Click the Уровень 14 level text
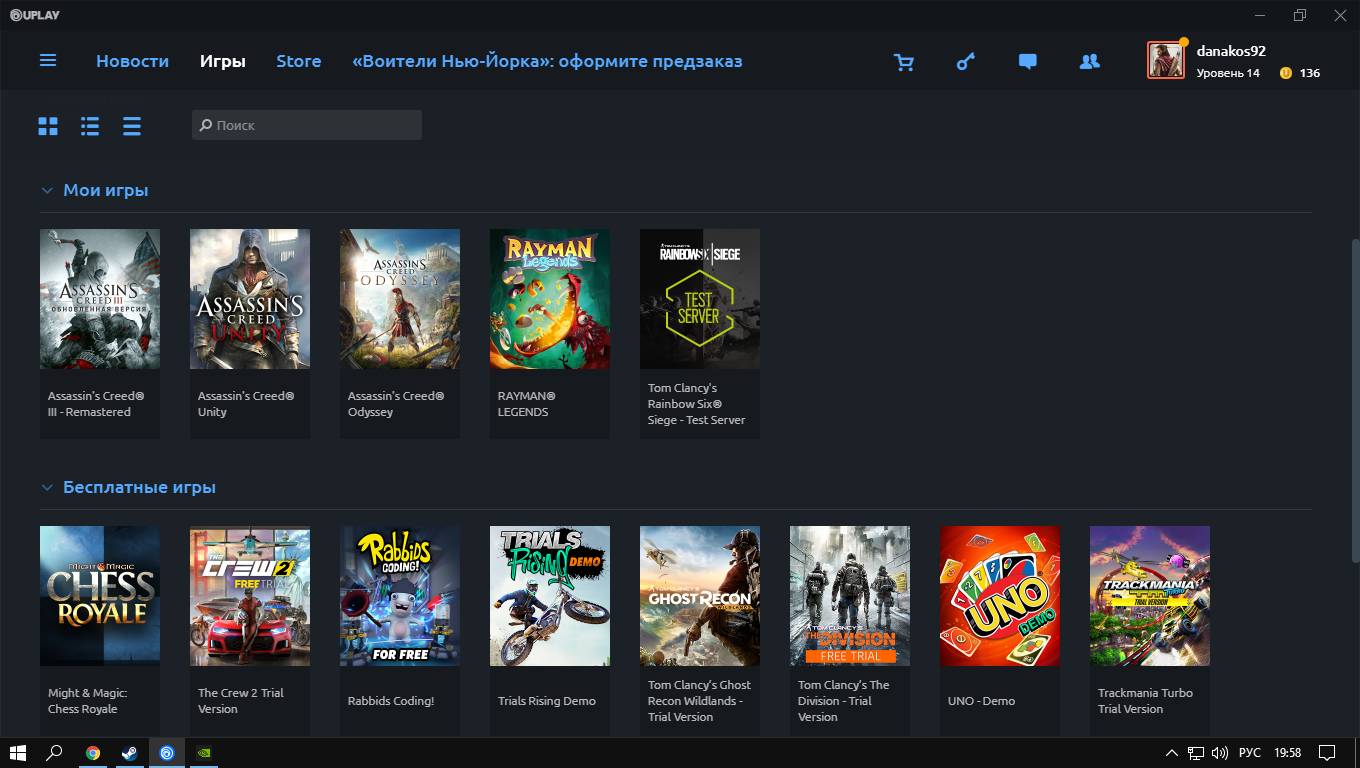This screenshot has width=1360, height=768. 1228,73
